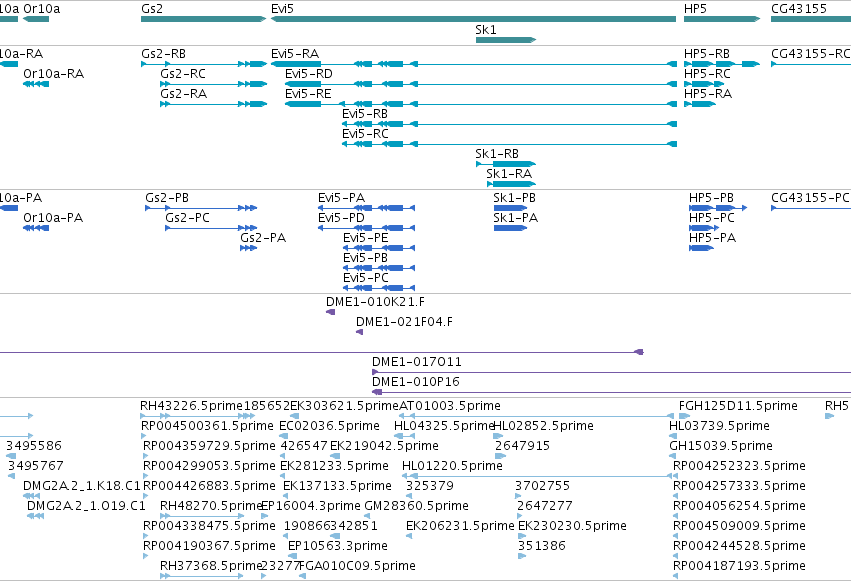Select the DME1-010P16 BAC label
The image size is (851, 581).
pos(416,382)
